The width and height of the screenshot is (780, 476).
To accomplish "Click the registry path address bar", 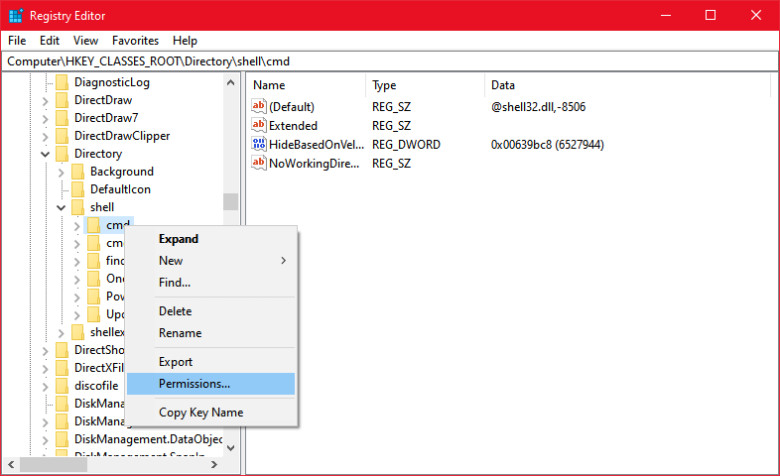I will point(390,61).
